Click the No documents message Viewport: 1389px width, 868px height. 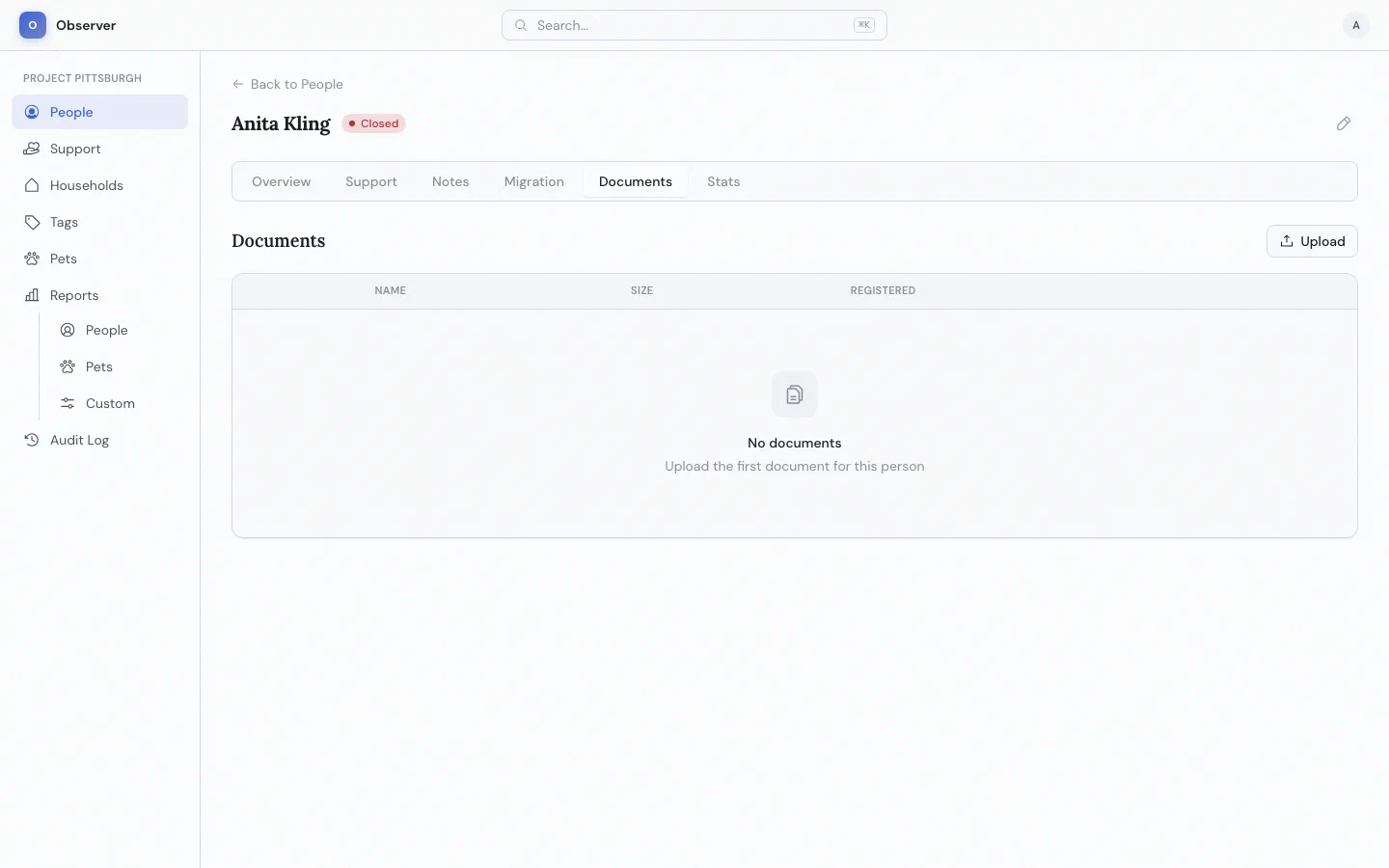pyautogui.click(x=795, y=443)
